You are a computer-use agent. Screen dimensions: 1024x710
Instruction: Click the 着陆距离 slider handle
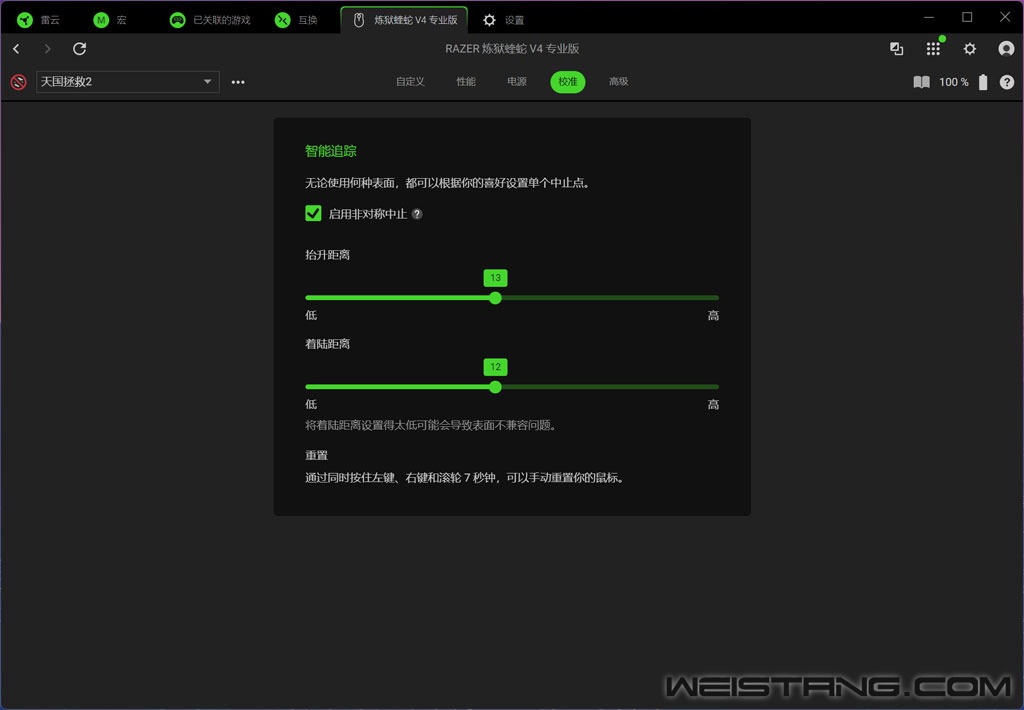tap(495, 387)
